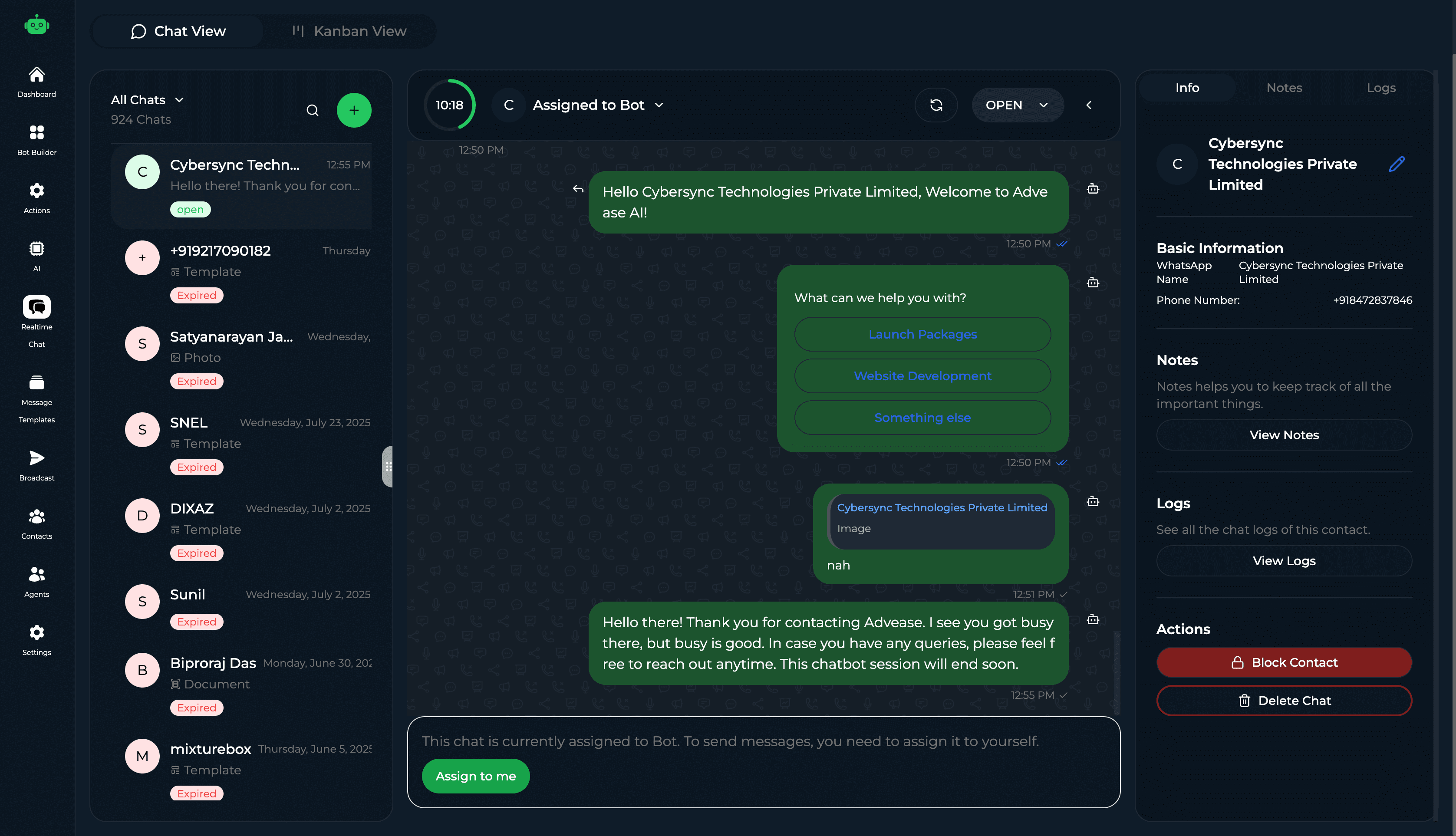This screenshot has height=836, width=1456.
Task: Go to Dashboard
Action: [36, 82]
